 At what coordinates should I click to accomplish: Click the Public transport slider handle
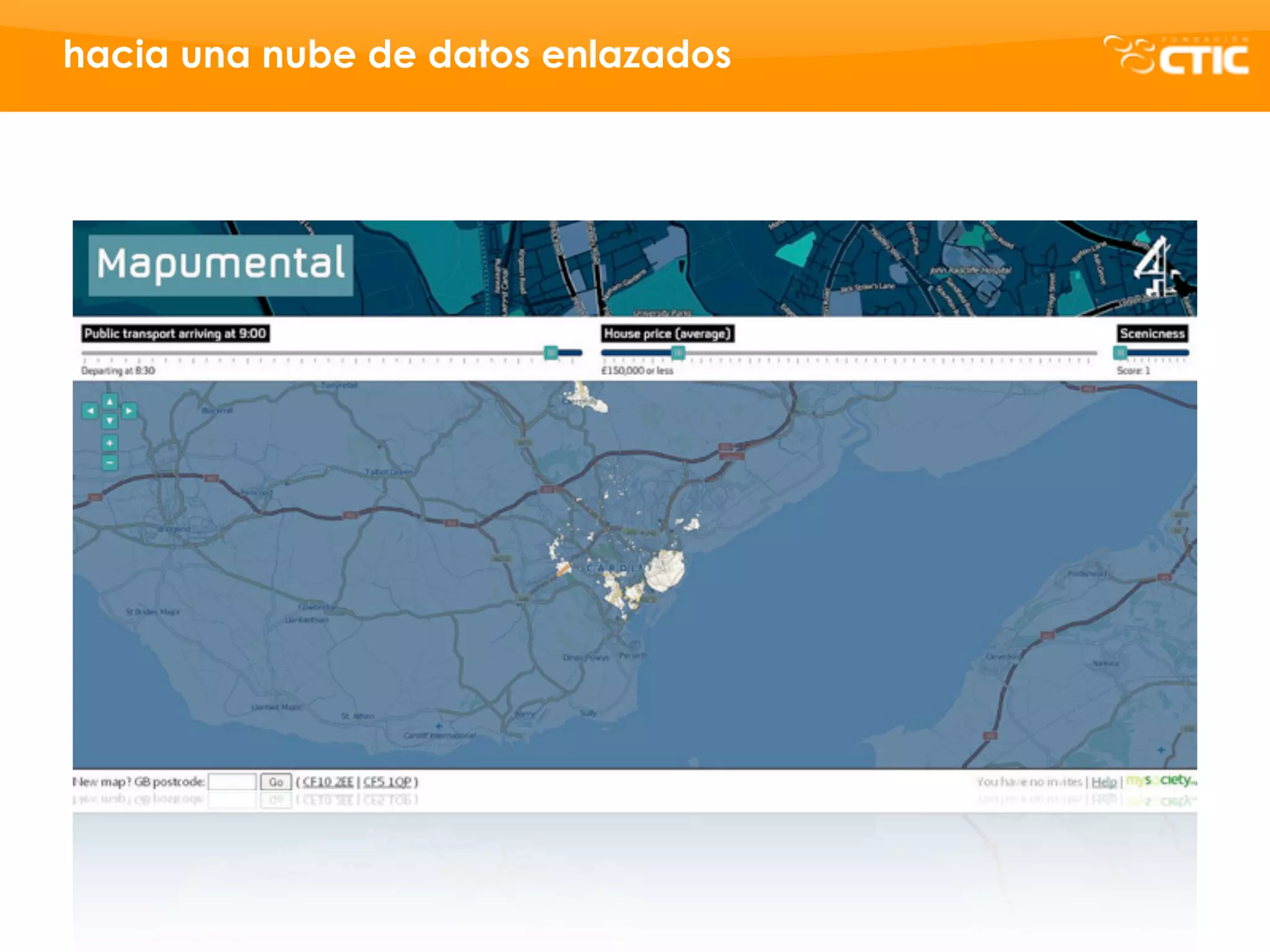(551, 353)
